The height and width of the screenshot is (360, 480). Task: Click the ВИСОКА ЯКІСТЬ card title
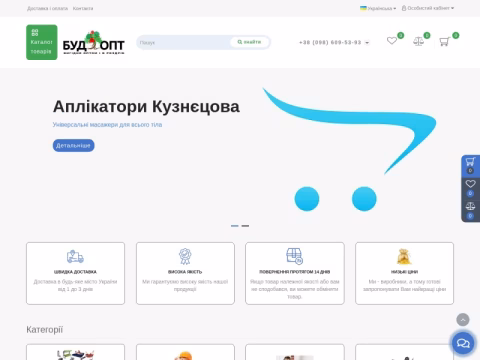pos(185,272)
